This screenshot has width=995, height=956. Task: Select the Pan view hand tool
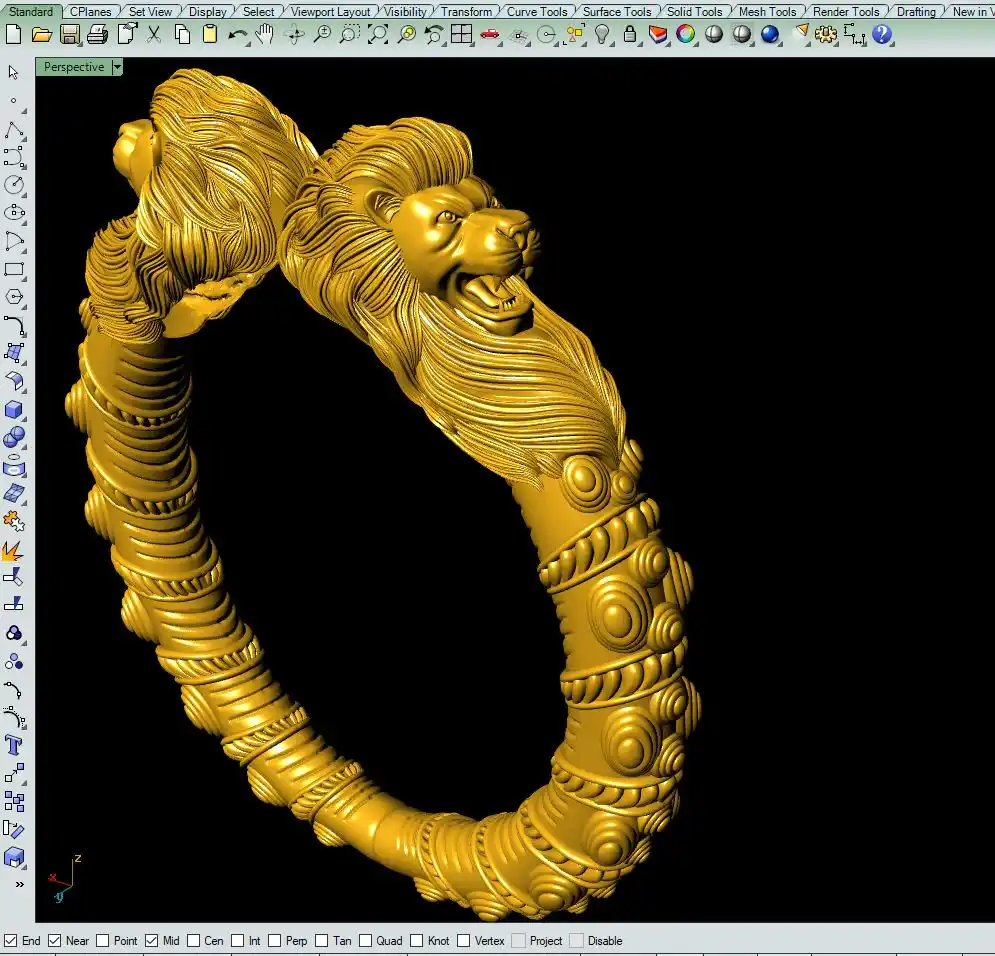(265, 35)
